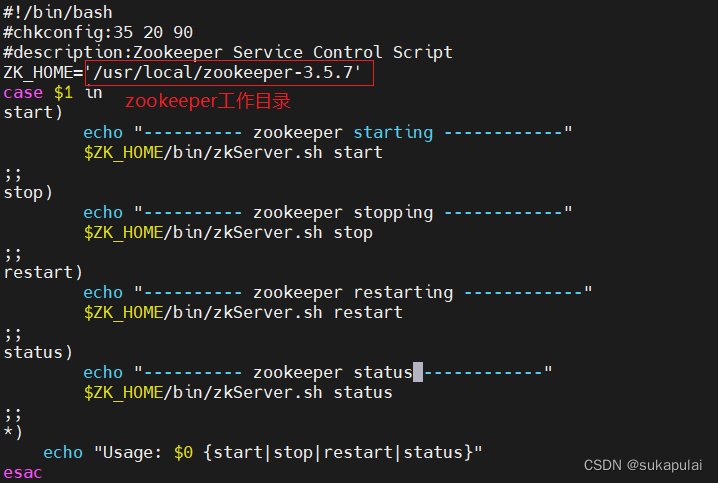Click the ZK_HOME variable name
The height and width of the screenshot is (483, 718).
tap(38, 73)
